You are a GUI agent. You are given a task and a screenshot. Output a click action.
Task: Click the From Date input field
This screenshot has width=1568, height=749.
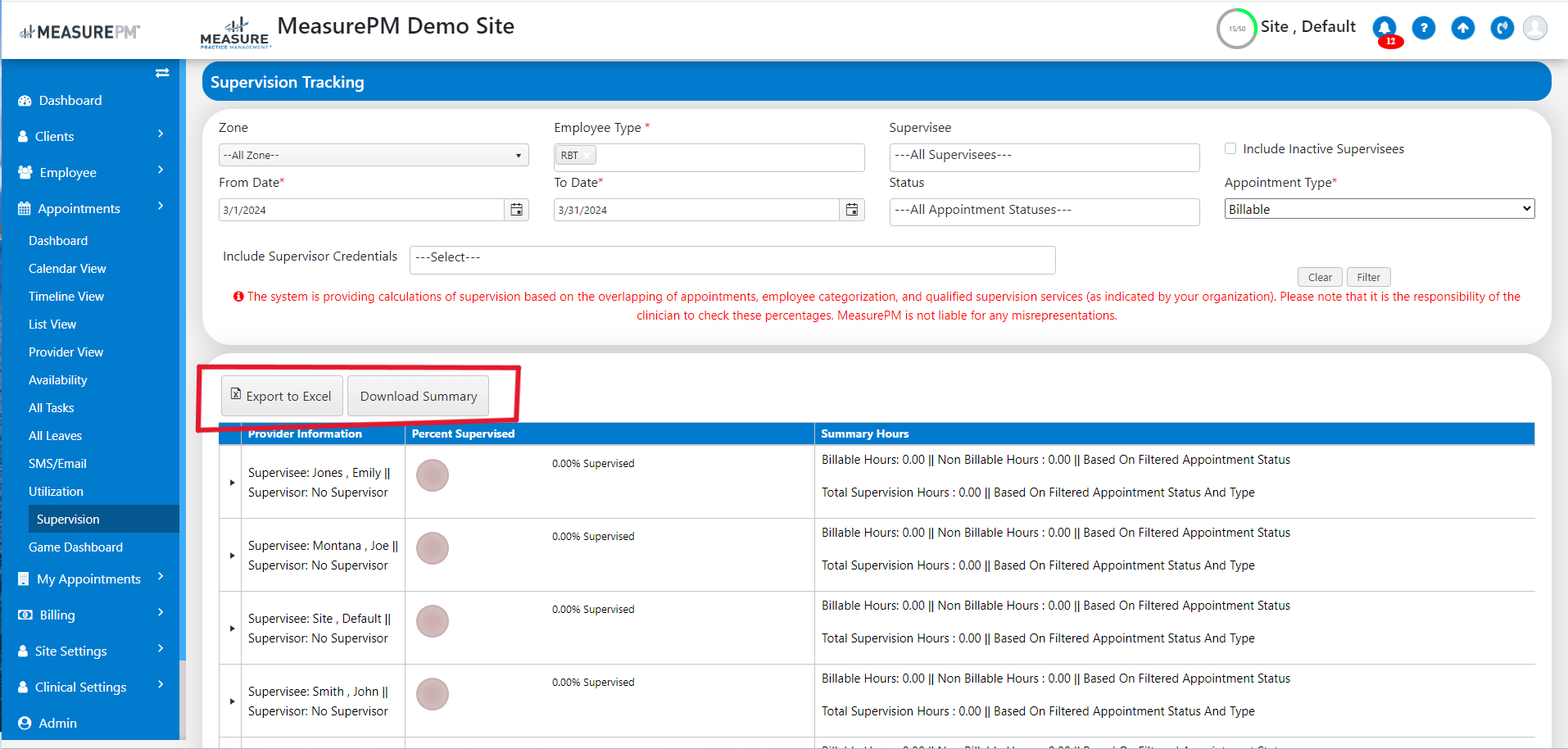click(361, 210)
